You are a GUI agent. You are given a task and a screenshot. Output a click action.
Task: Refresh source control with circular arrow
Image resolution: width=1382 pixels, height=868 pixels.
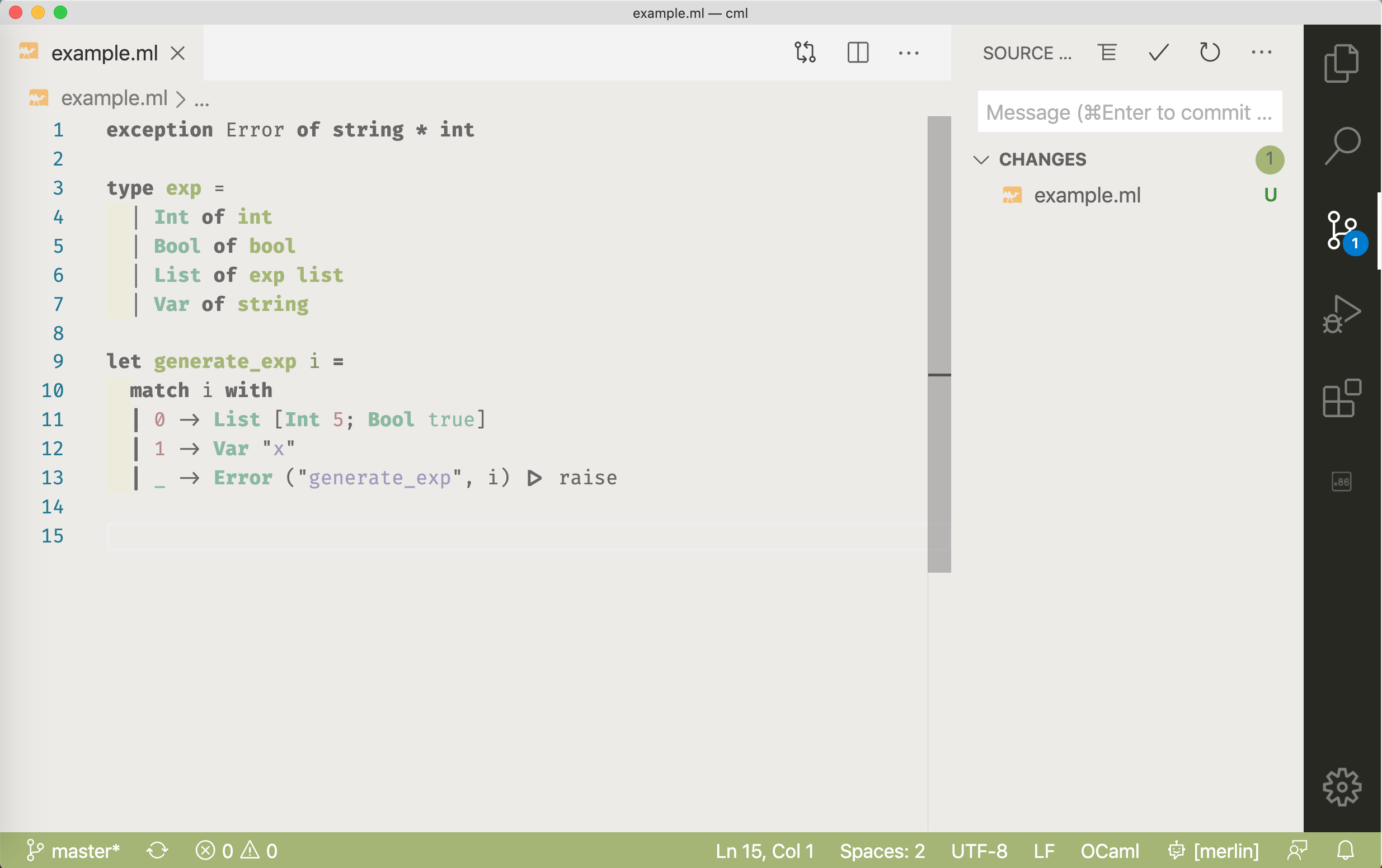click(1210, 52)
